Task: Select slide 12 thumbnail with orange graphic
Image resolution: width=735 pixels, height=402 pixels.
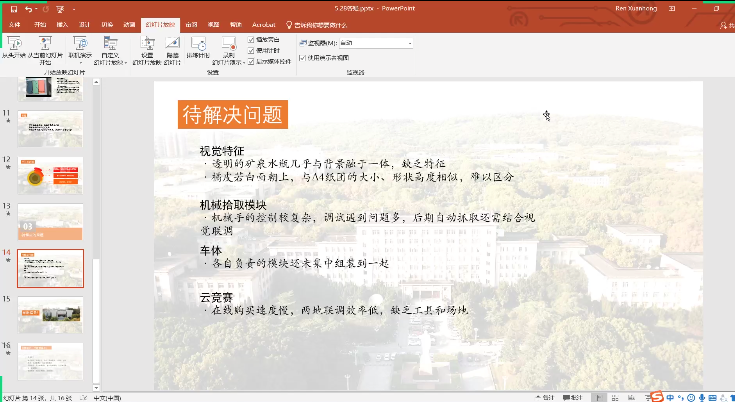Action: point(50,175)
